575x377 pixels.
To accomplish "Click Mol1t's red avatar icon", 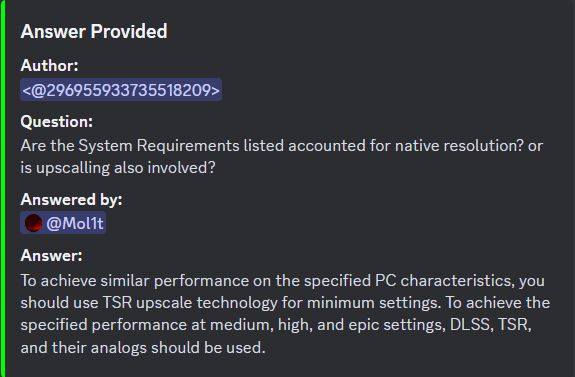I will [x=33, y=223].
